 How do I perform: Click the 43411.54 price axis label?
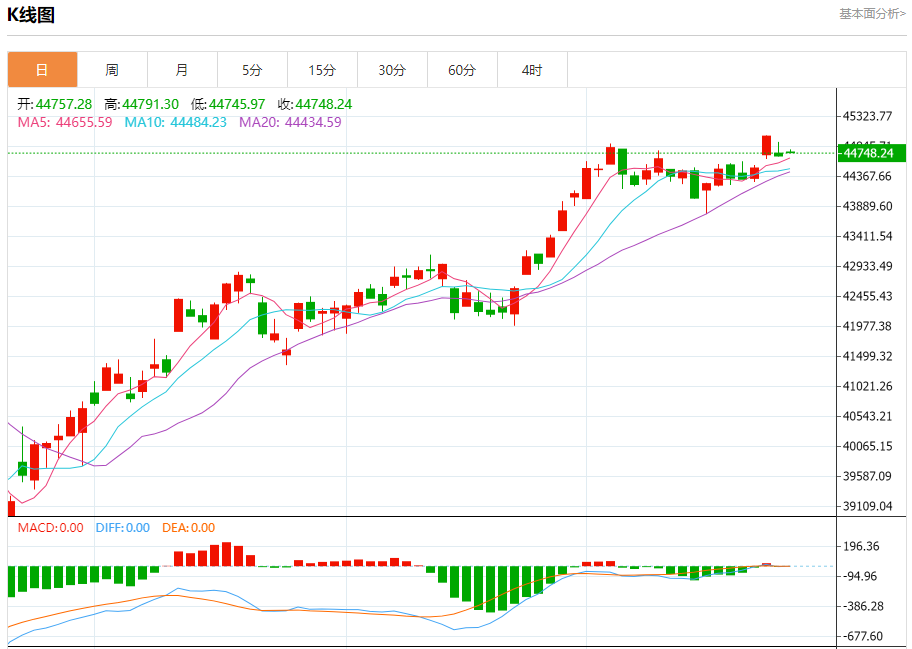click(867, 236)
